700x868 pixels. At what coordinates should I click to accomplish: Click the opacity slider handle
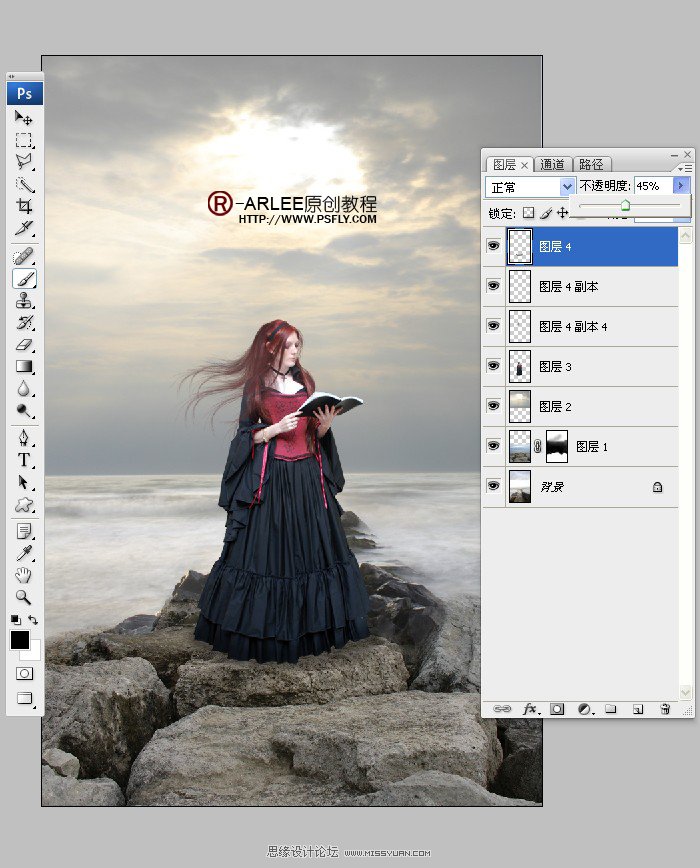point(625,206)
